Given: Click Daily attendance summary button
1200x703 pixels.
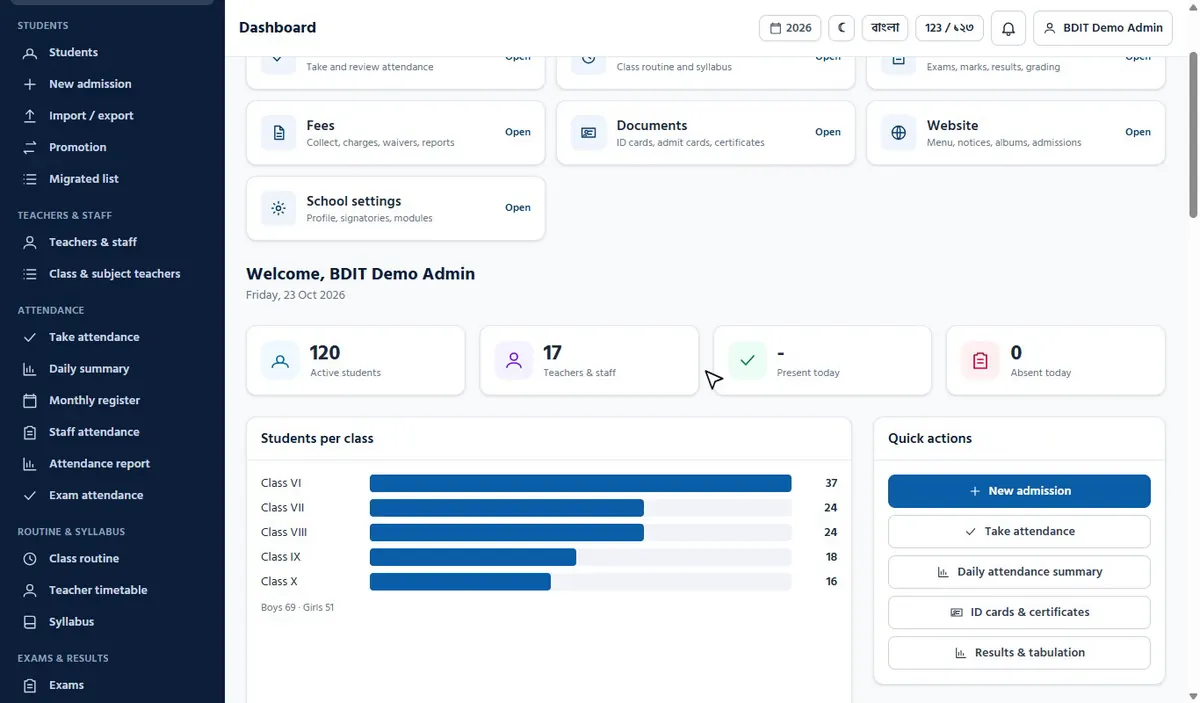Looking at the screenshot, I should 1019,572.
